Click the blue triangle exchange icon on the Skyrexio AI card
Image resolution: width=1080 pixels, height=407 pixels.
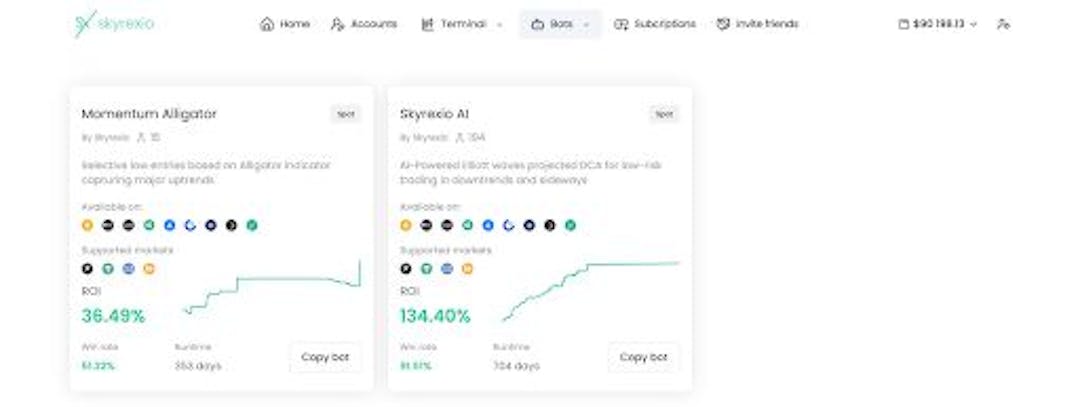click(x=488, y=225)
